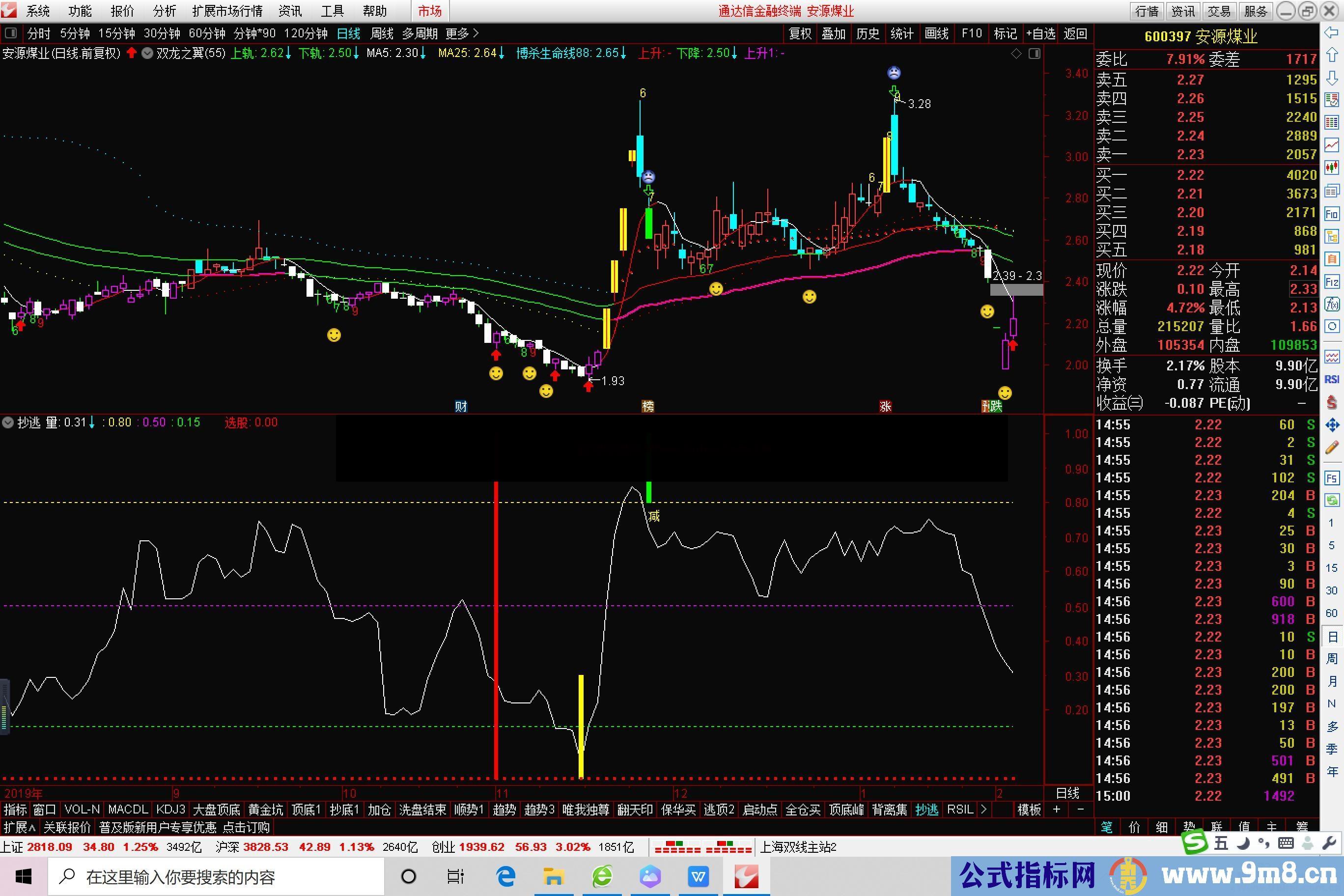1344x896 pixels.
Task: Switch to 周线 period tab
Action: [382, 34]
